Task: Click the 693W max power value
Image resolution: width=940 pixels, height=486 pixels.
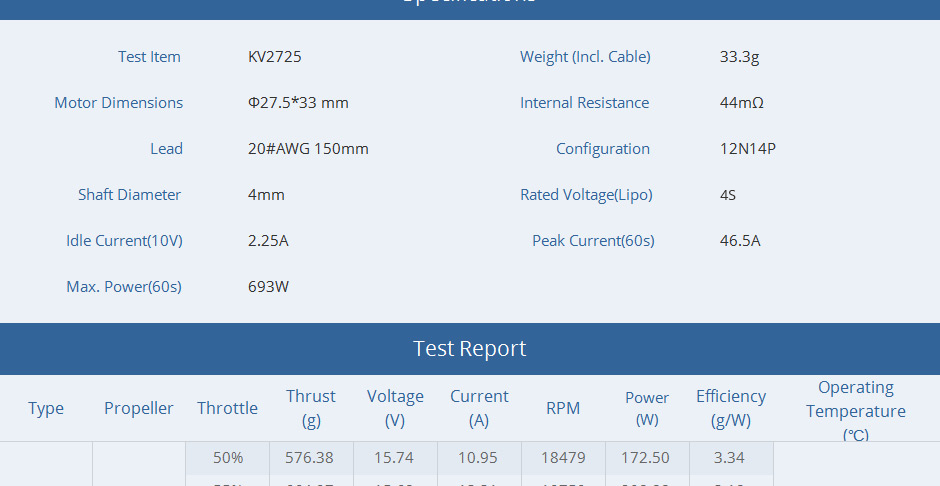Action: coord(268,287)
